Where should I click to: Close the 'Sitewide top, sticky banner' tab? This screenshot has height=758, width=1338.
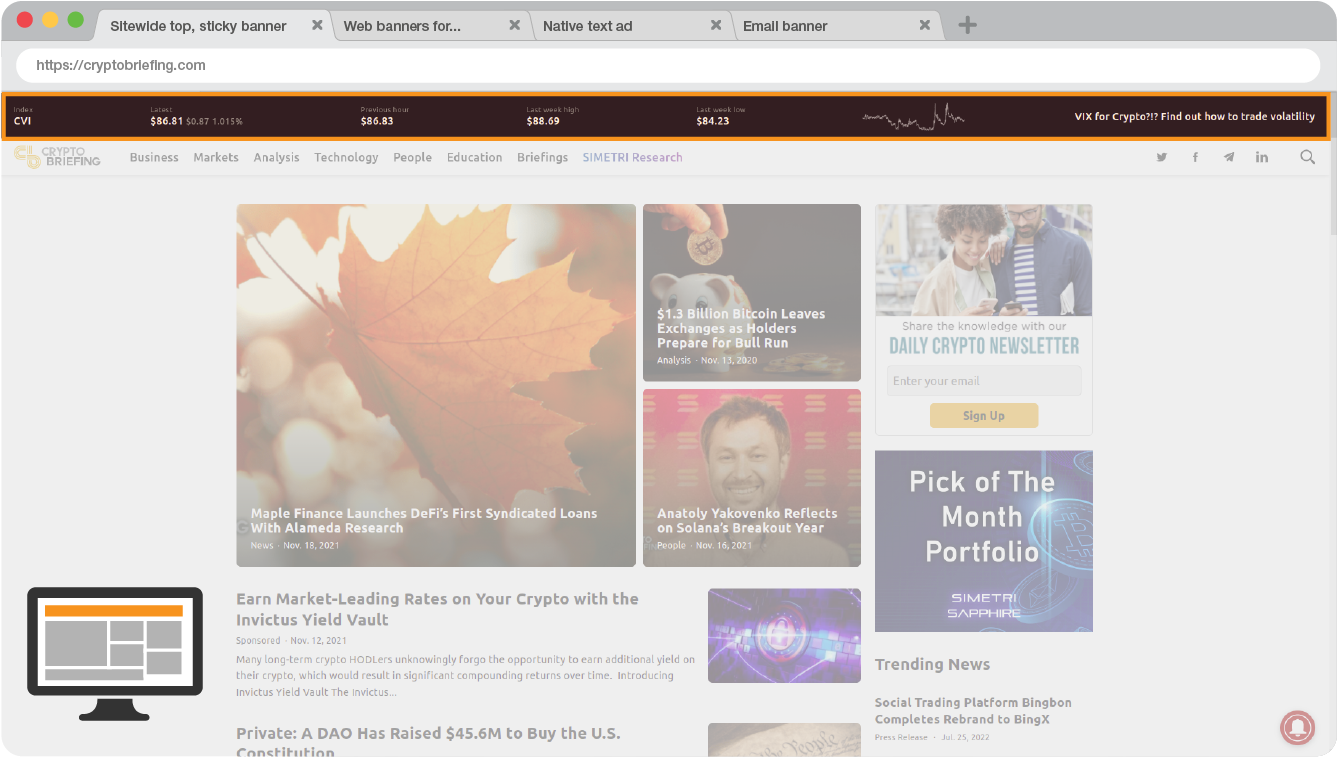click(317, 25)
